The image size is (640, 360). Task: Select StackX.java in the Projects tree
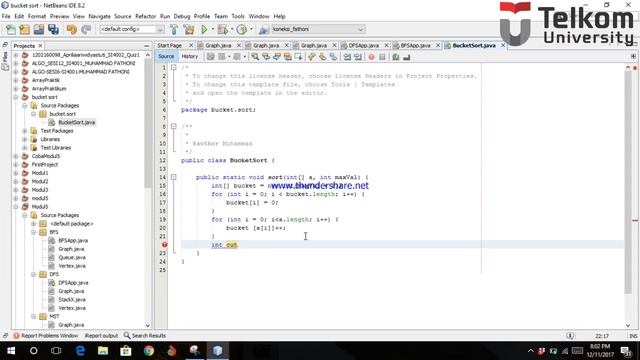pos(72,300)
